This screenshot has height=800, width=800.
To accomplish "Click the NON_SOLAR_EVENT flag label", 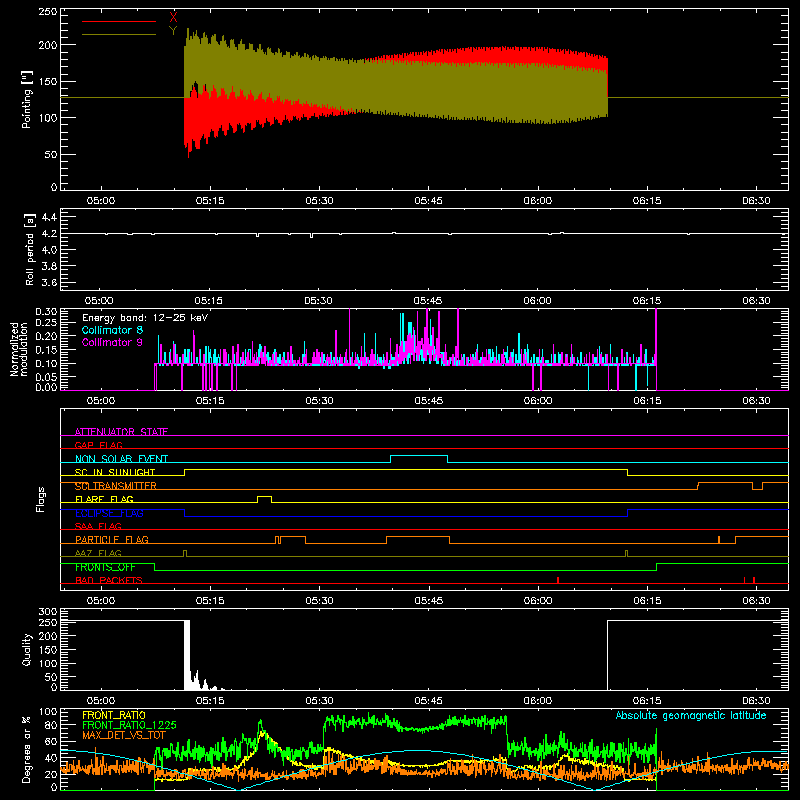I will point(121,459).
